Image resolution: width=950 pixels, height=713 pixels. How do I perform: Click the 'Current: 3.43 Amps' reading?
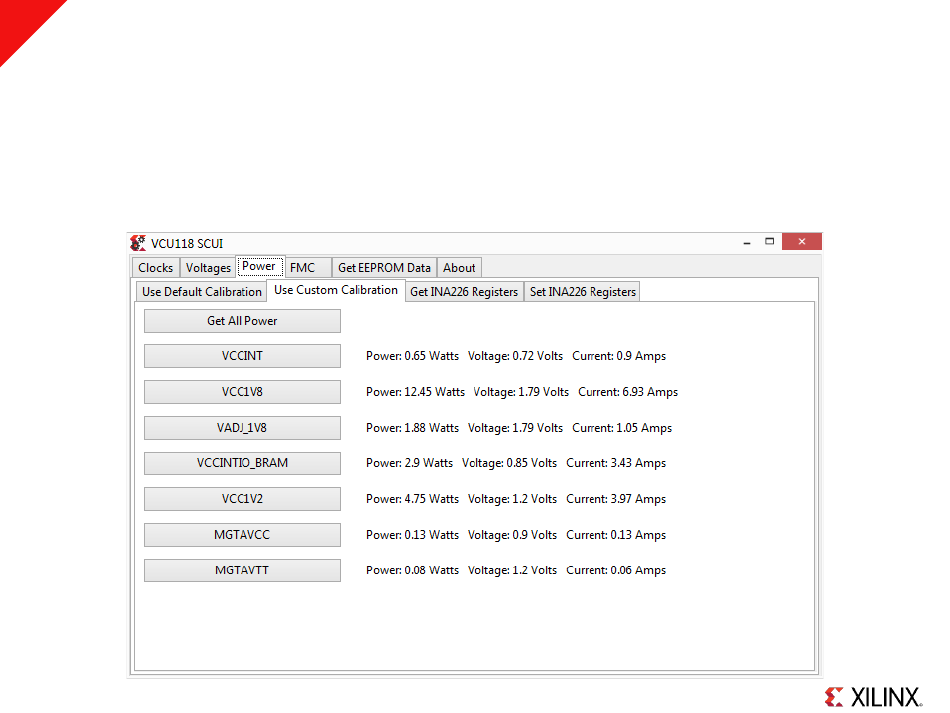616,463
